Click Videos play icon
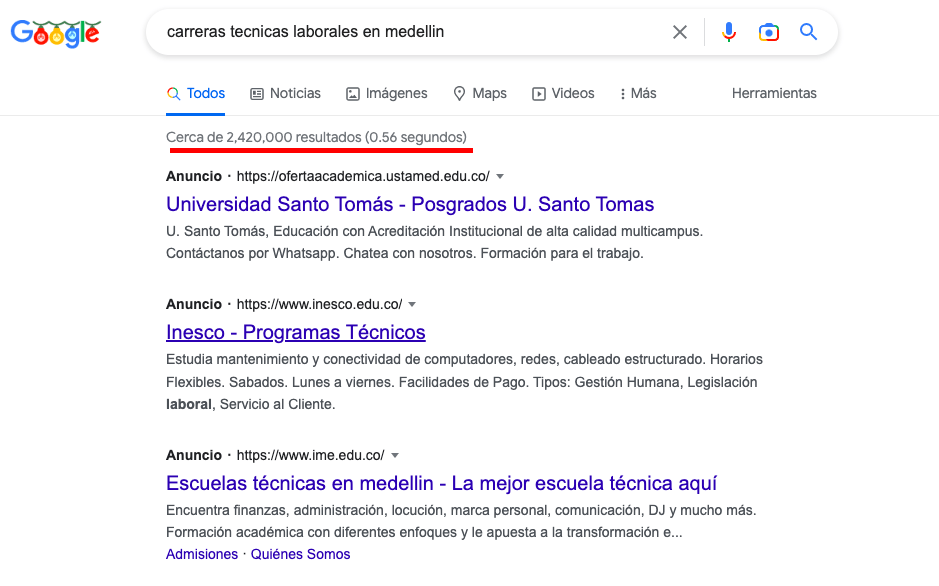939x586 pixels. click(539, 94)
